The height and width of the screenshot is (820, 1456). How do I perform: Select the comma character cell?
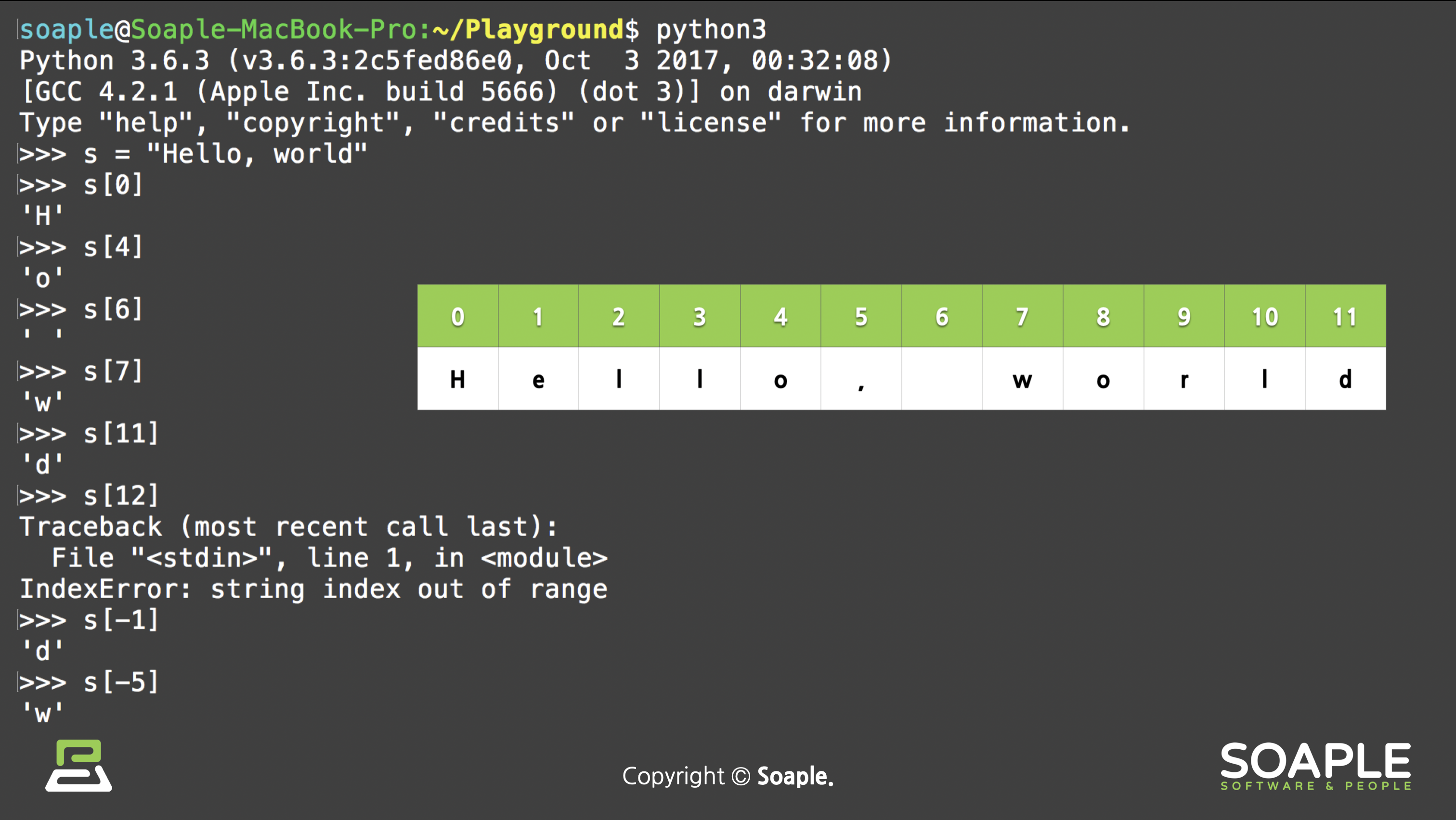(861, 379)
